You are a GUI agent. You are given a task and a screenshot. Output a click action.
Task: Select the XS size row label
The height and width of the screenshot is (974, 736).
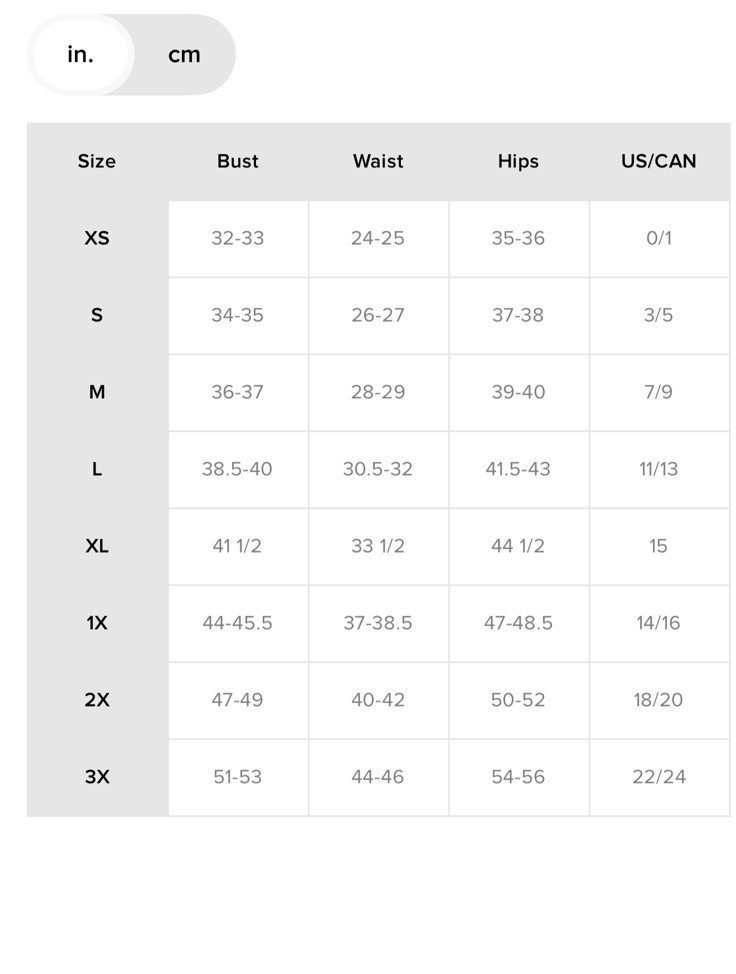(x=97, y=239)
